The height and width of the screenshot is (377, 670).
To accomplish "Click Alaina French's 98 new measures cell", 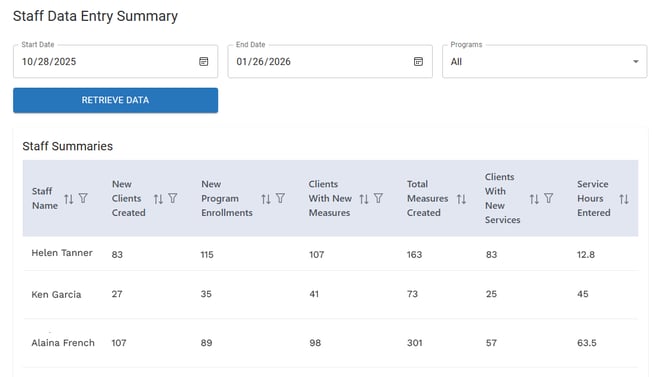I will pyautogui.click(x=315, y=343).
